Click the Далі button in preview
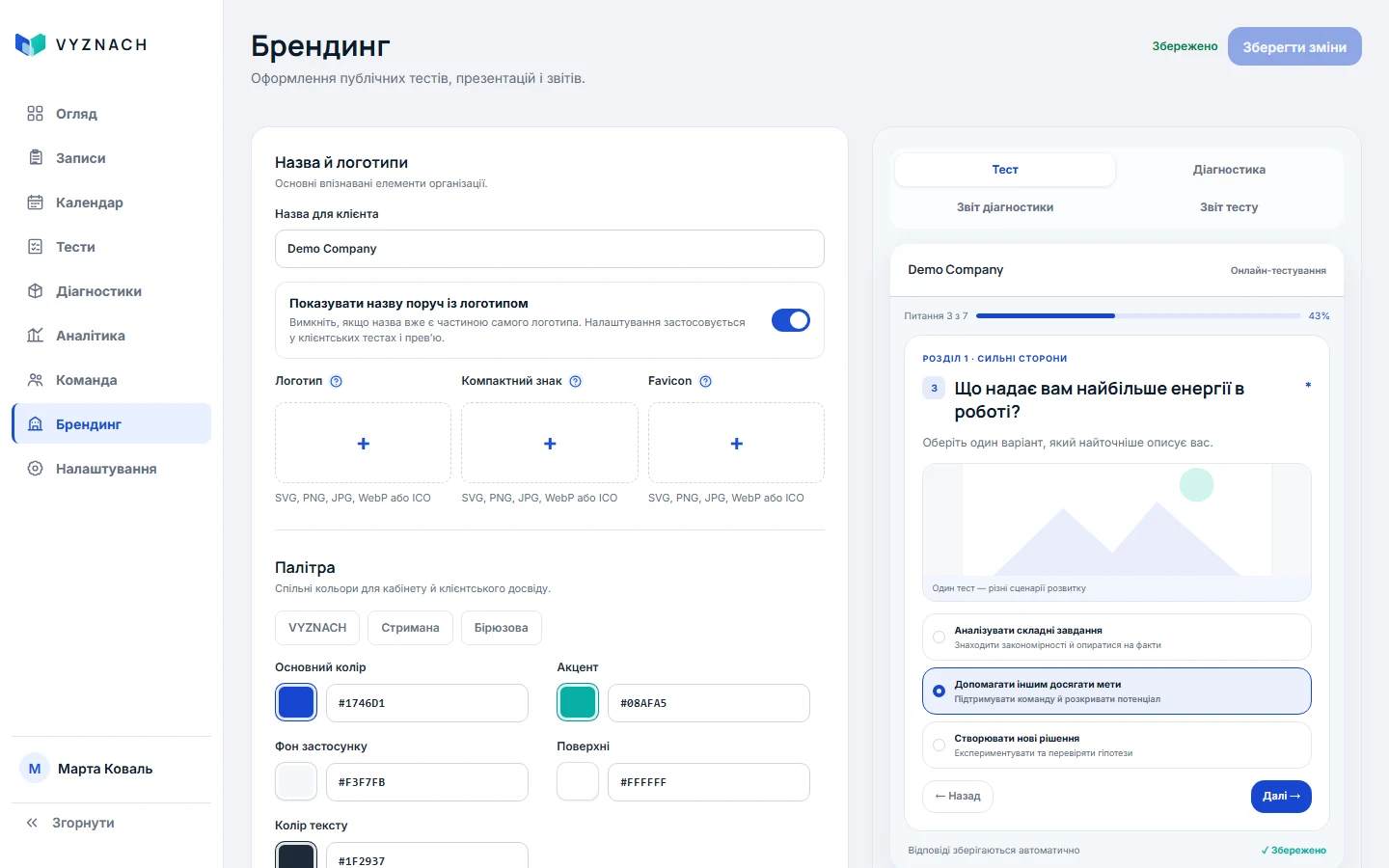Image resolution: width=1389 pixels, height=868 pixels. (1281, 797)
